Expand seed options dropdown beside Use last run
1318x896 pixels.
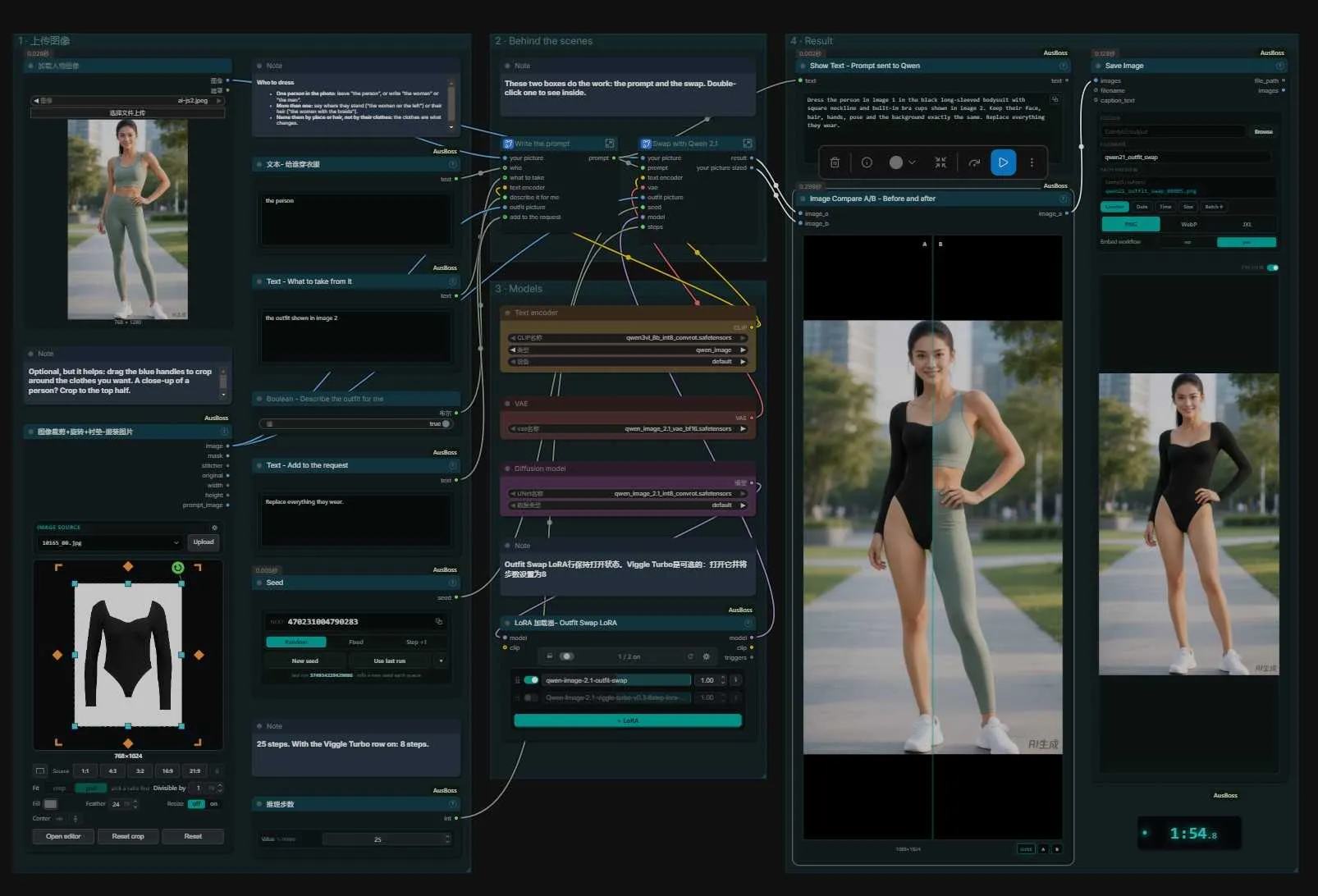(442, 661)
